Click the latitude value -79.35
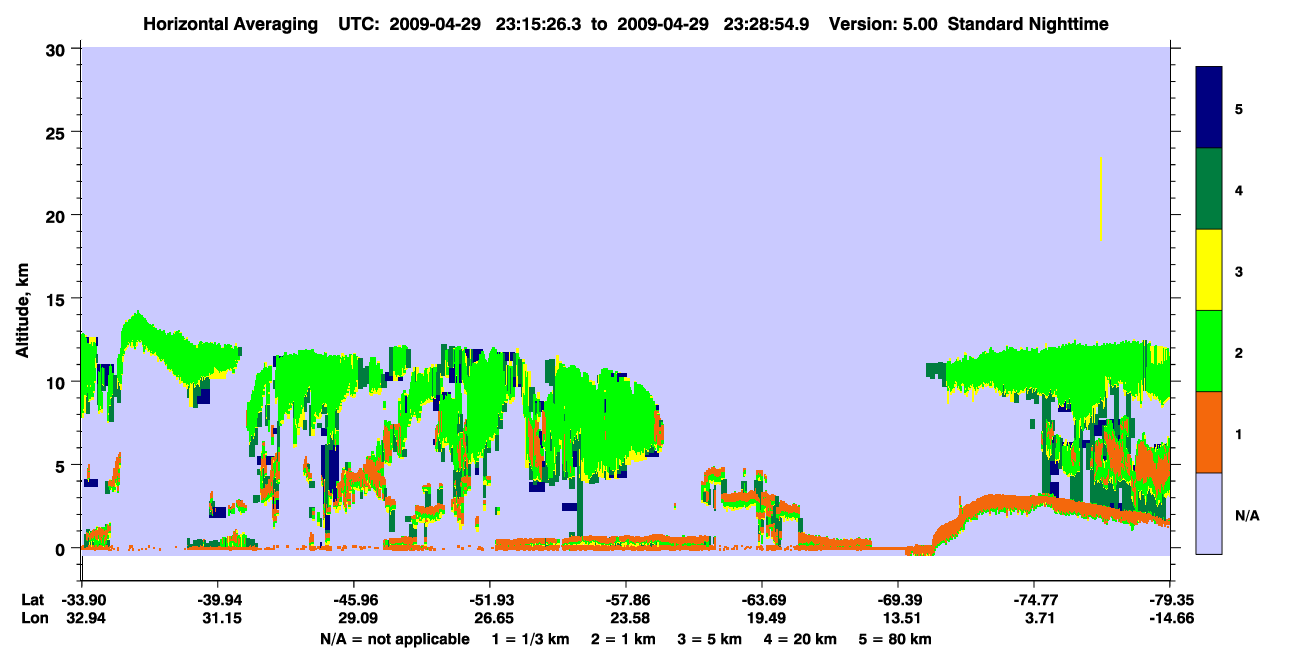This screenshot has width=1300, height=667. (x=1170, y=600)
